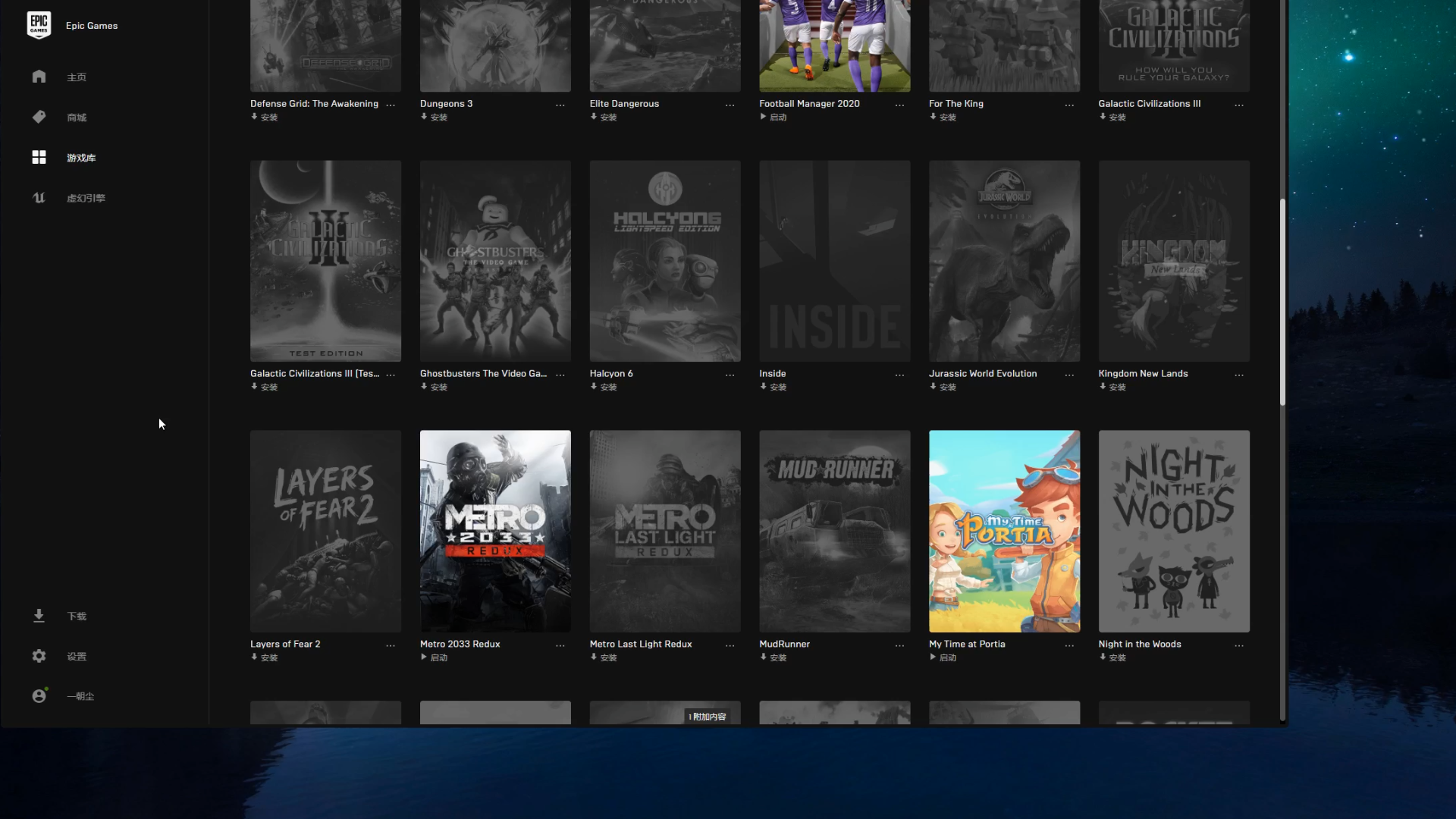This screenshot has height=819, width=1456.
Task: Open options menu for MudRunner
Action: pyautogui.click(x=899, y=645)
